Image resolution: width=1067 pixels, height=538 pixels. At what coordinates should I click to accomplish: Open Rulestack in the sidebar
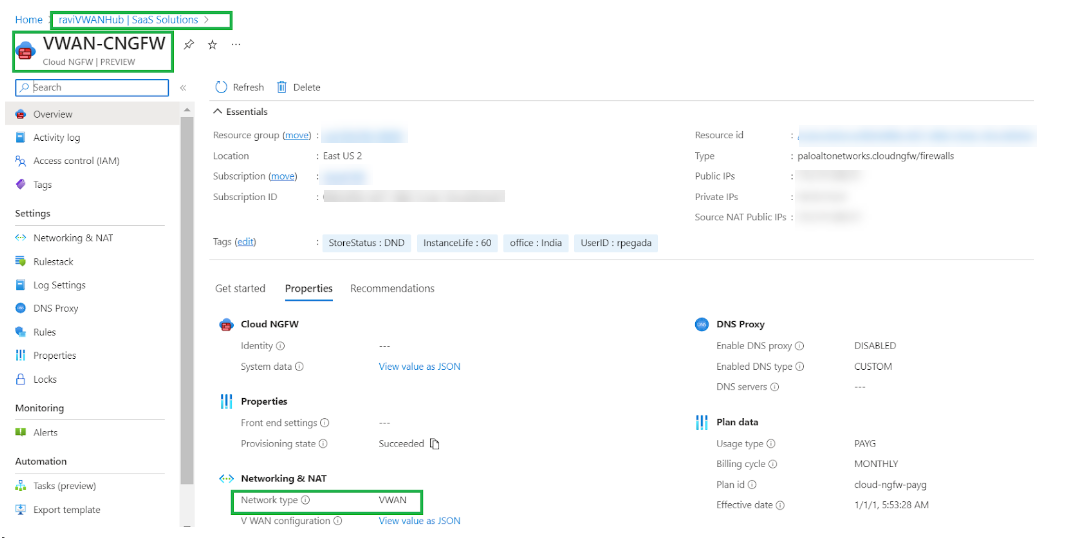point(53,262)
